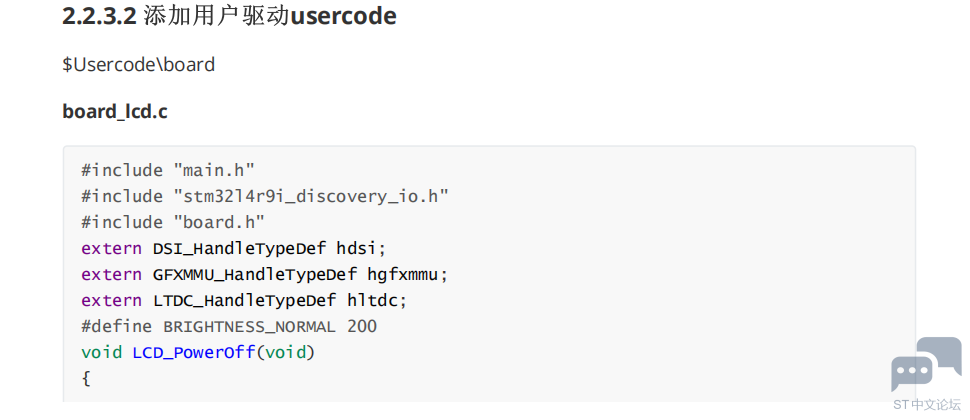This screenshot has height=420, width=970.
Task: Click the LCD_PowerOff function name
Action: pos(194,353)
